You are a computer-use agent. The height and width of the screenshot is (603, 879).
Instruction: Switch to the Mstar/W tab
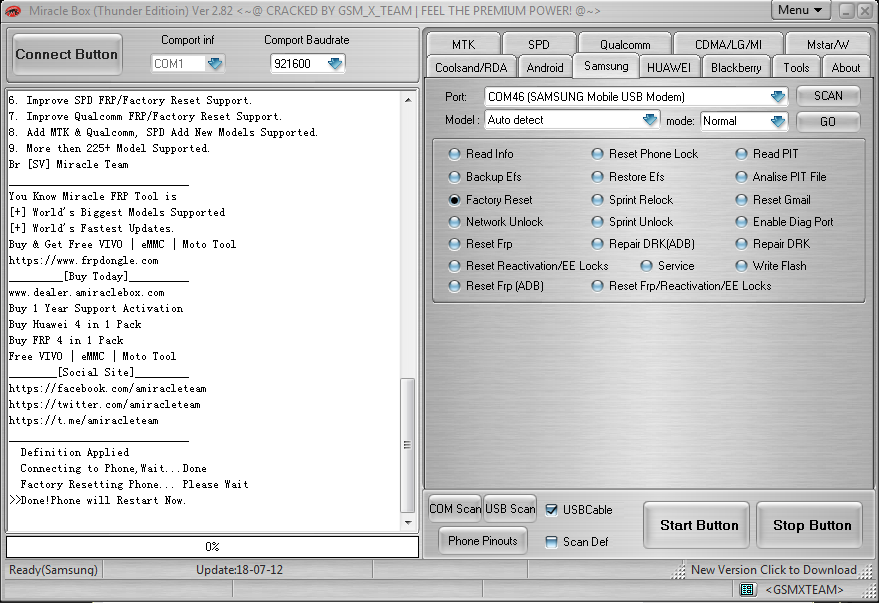pyautogui.click(x=828, y=44)
